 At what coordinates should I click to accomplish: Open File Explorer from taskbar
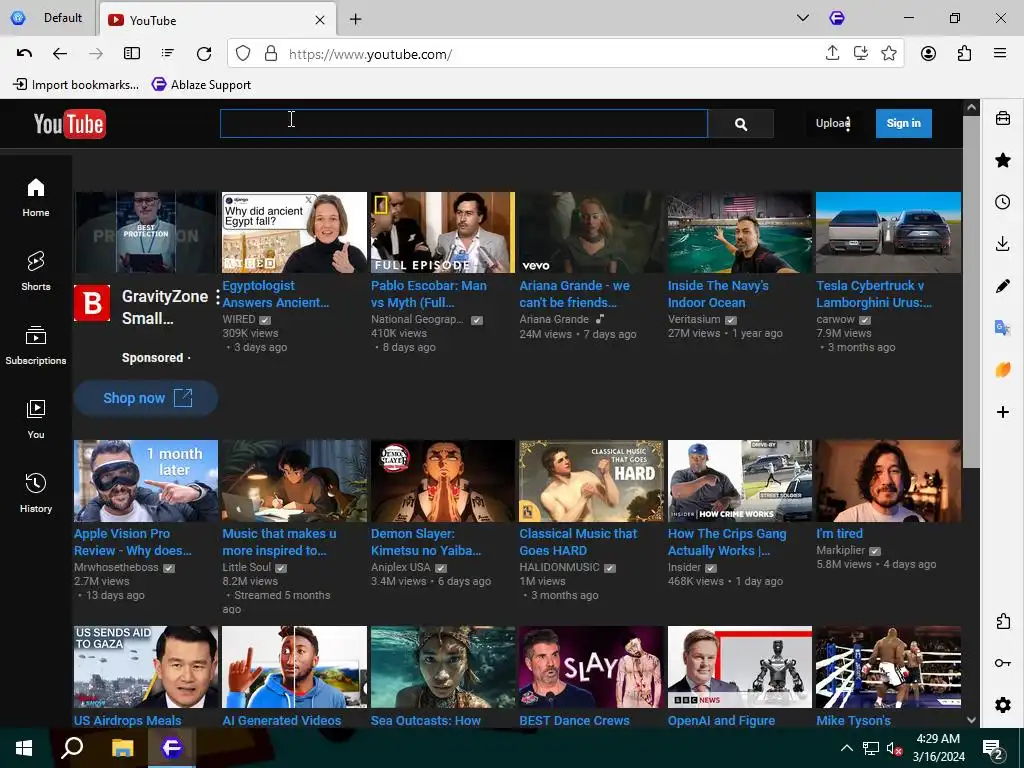coord(122,748)
